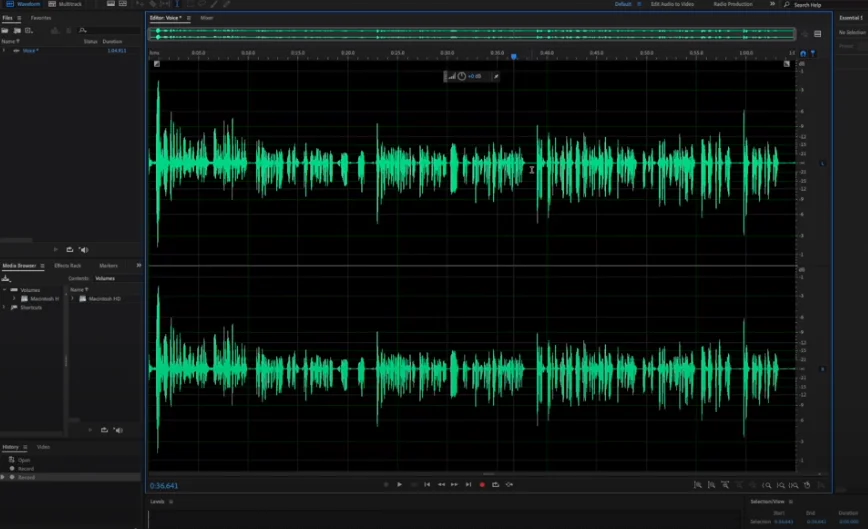868x529 pixels.
Task: Select the Time Selection tool in toolbar
Action: 177,4
